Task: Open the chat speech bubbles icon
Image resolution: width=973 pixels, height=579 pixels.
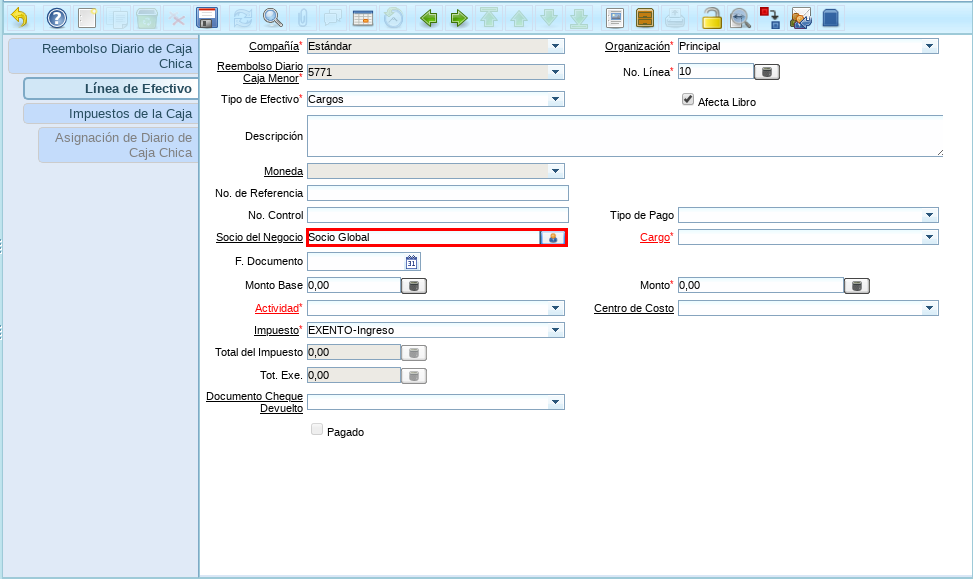Action: [x=333, y=18]
